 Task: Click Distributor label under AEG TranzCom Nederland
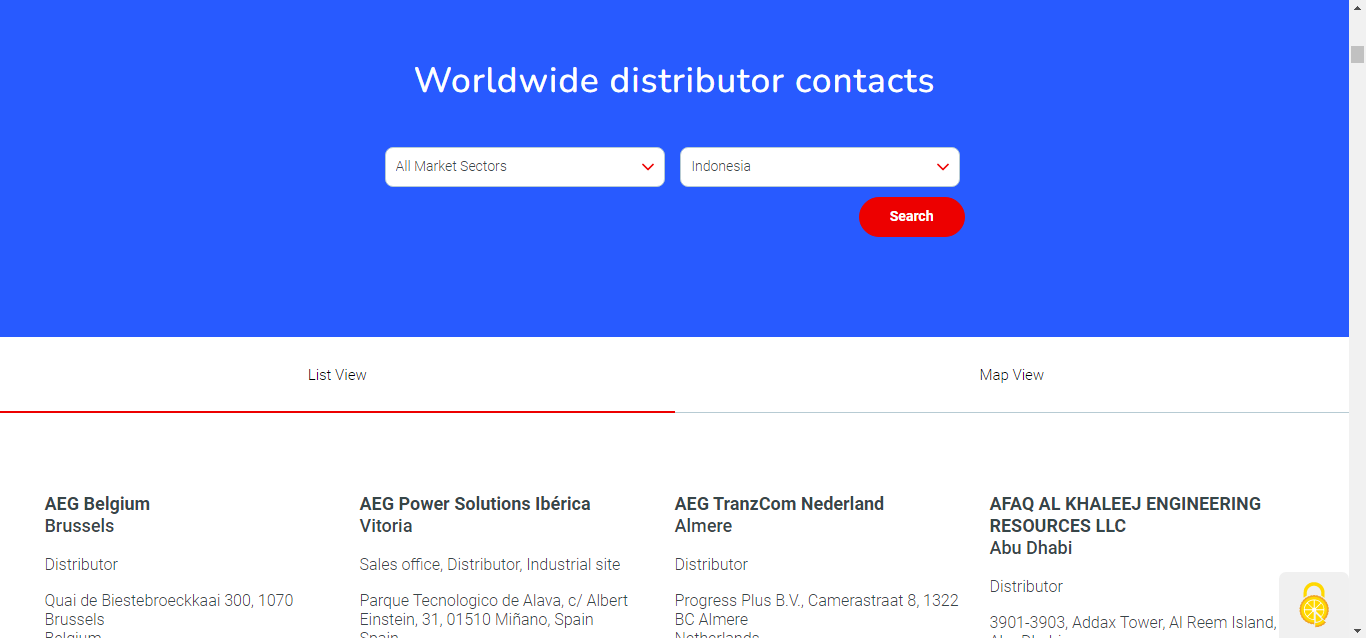711,565
